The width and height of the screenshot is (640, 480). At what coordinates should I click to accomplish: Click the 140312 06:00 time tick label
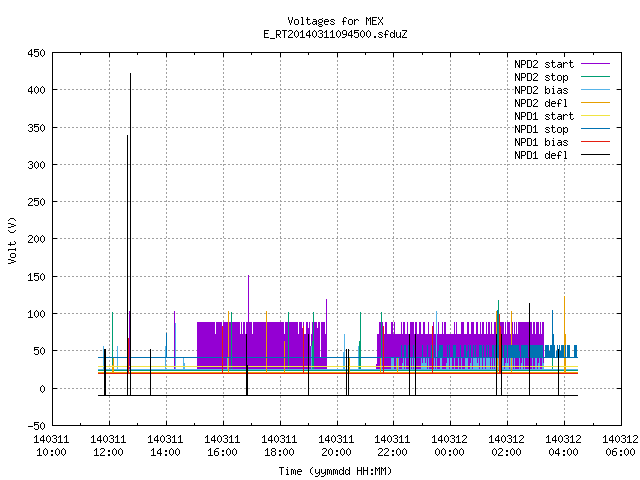(620, 446)
